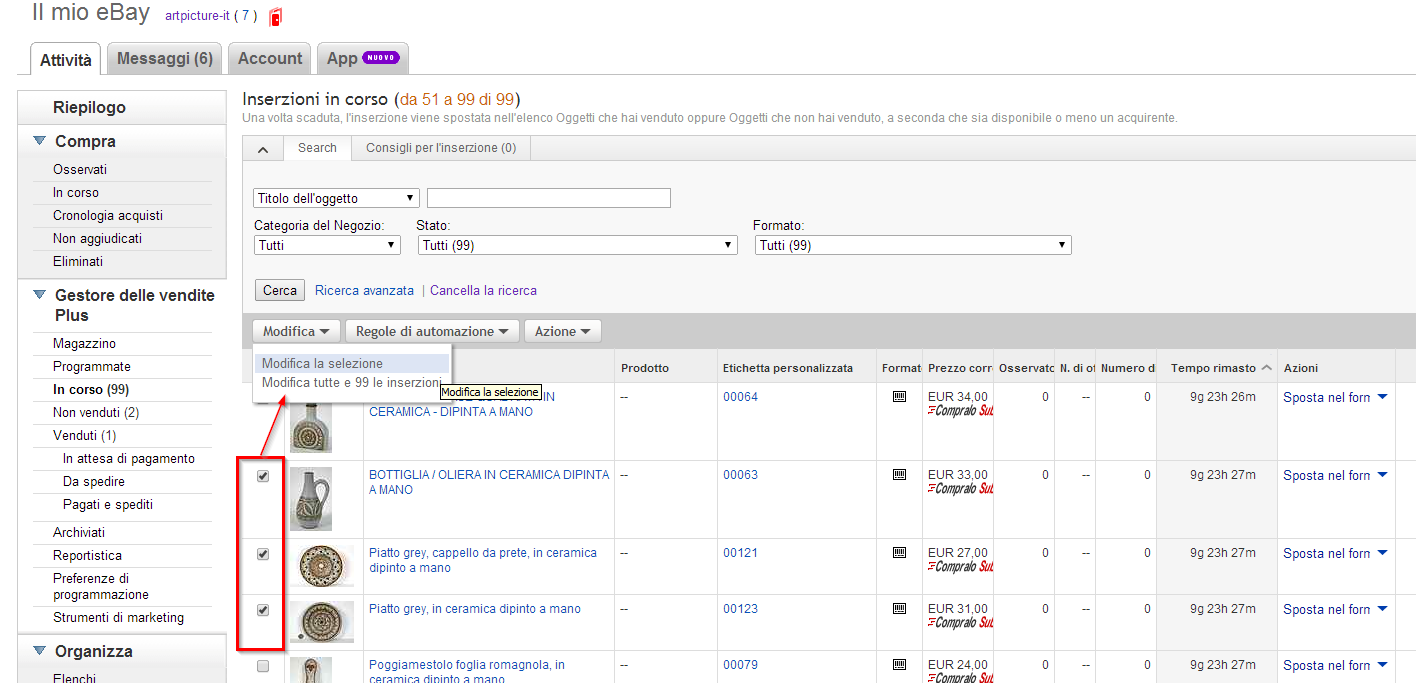Click Compralo Subito logo under EUR 31,00
Viewport: 1416px width, 683px height.
click(960, 623)
